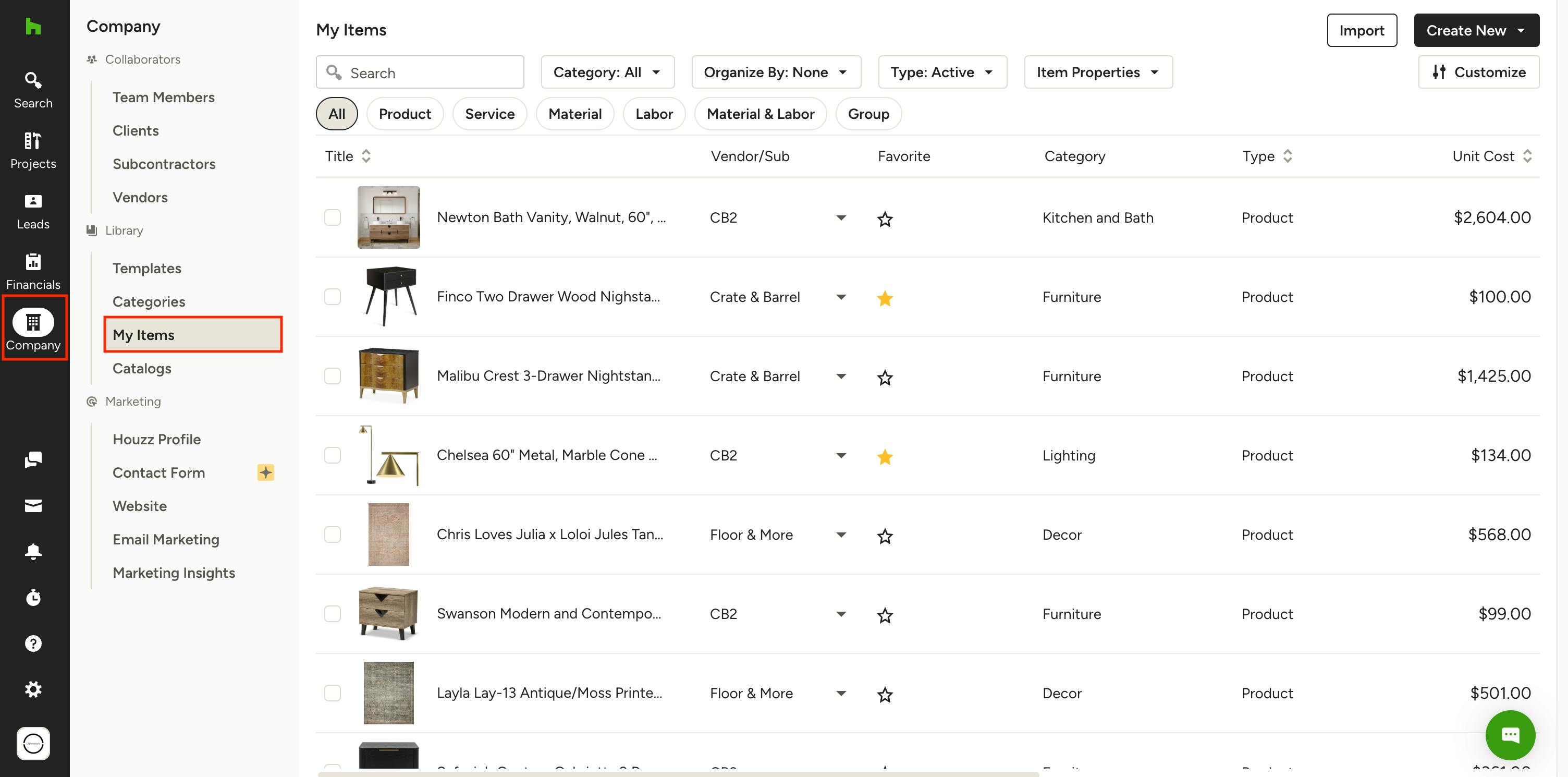Open the Type: Active filter dropdown
The height and width of the screenshot is (777, 1568).
941,72
